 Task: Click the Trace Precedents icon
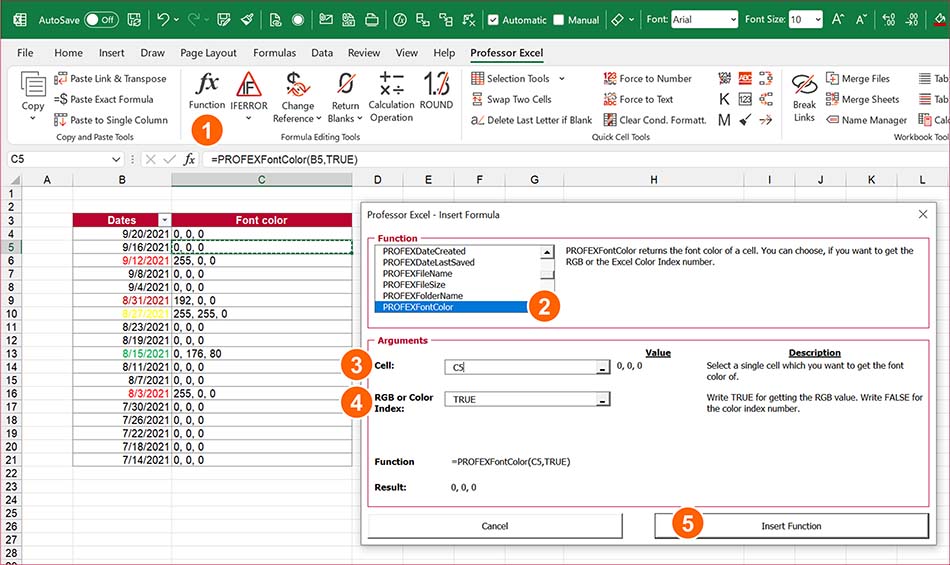[x=422, y=19]
